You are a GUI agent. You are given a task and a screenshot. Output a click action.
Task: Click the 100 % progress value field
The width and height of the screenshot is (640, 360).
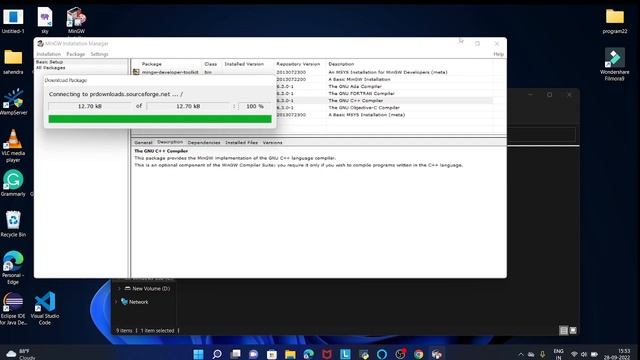[x=255, y=106]
